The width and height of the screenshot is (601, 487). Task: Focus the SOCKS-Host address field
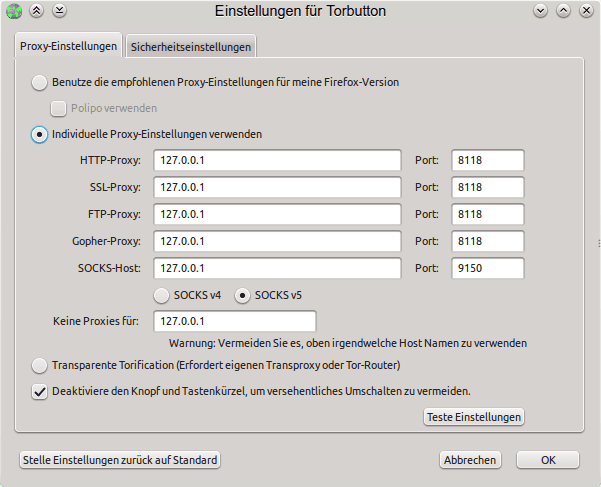coord(278,268)
